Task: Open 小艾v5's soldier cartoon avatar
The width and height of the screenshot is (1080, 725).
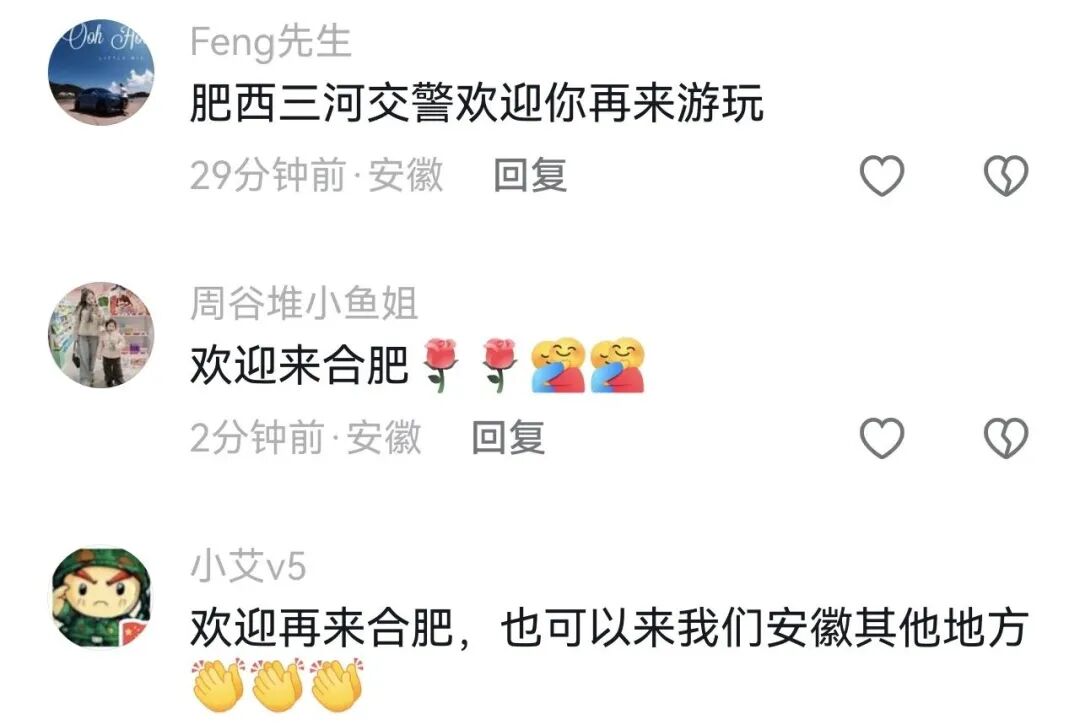Action: point(101,597)
